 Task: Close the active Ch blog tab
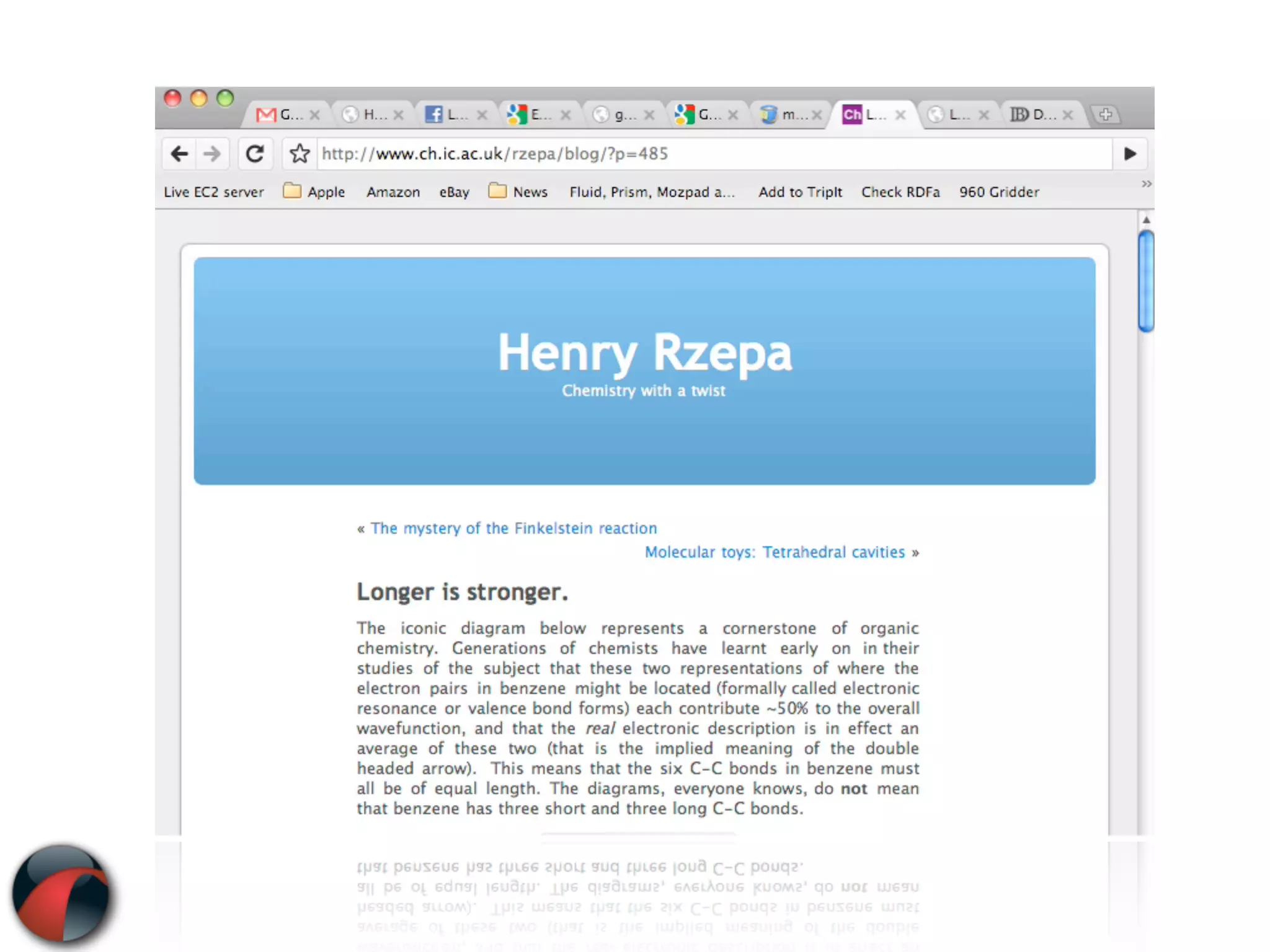(x=901, y=115)
